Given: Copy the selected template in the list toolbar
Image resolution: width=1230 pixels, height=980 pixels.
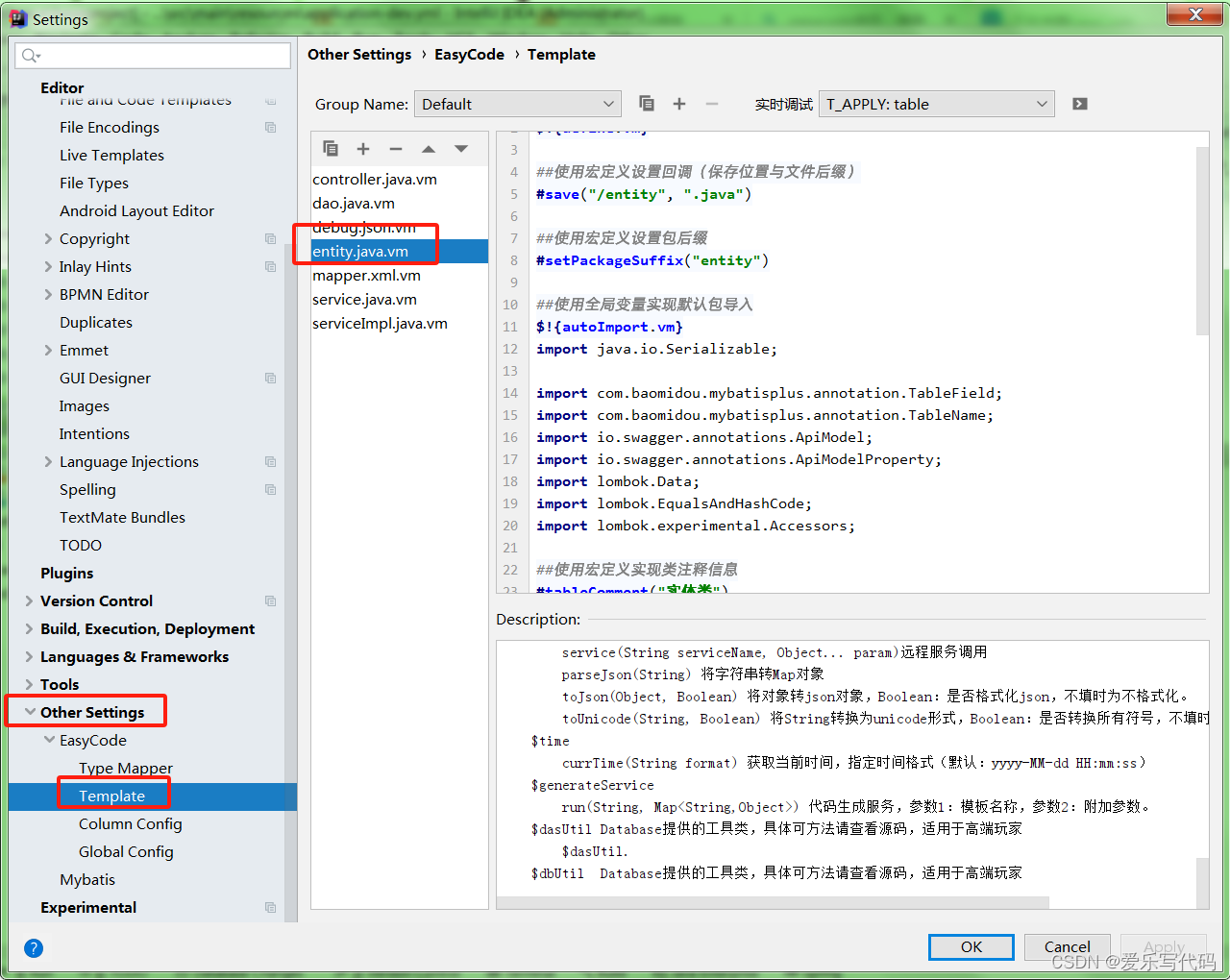Looking at the screenshot, I should (x=331, y=148).
